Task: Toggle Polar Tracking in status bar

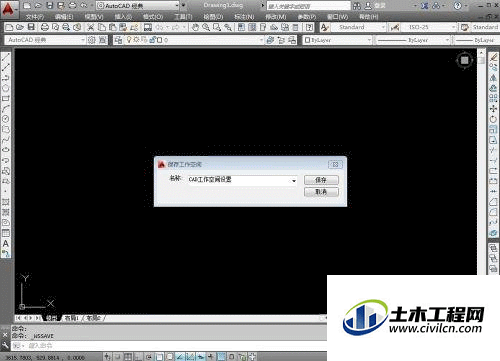Action: pyautogui.click(x=149, y=357)
